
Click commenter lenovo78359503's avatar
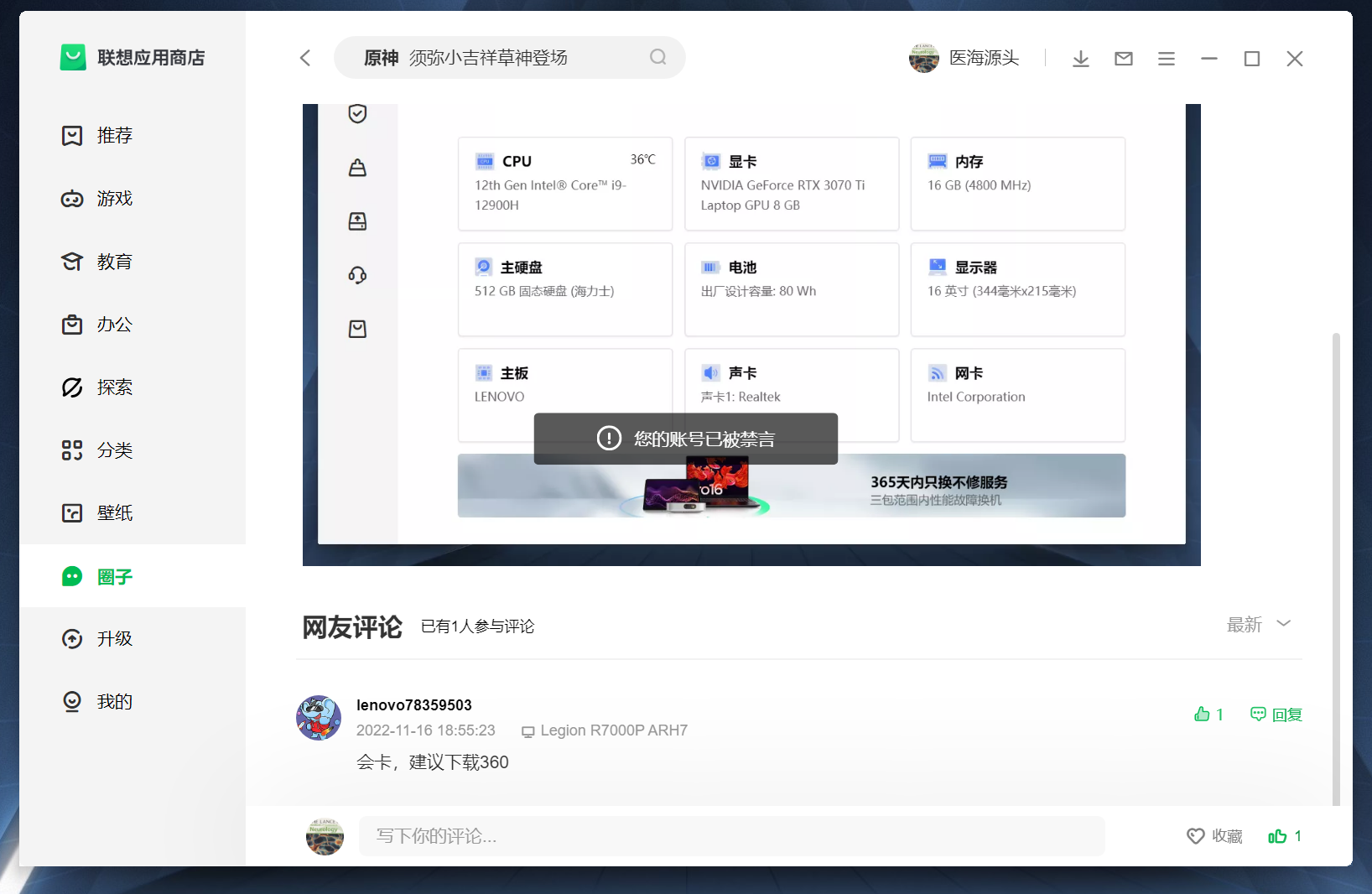[x=319, y=718]
